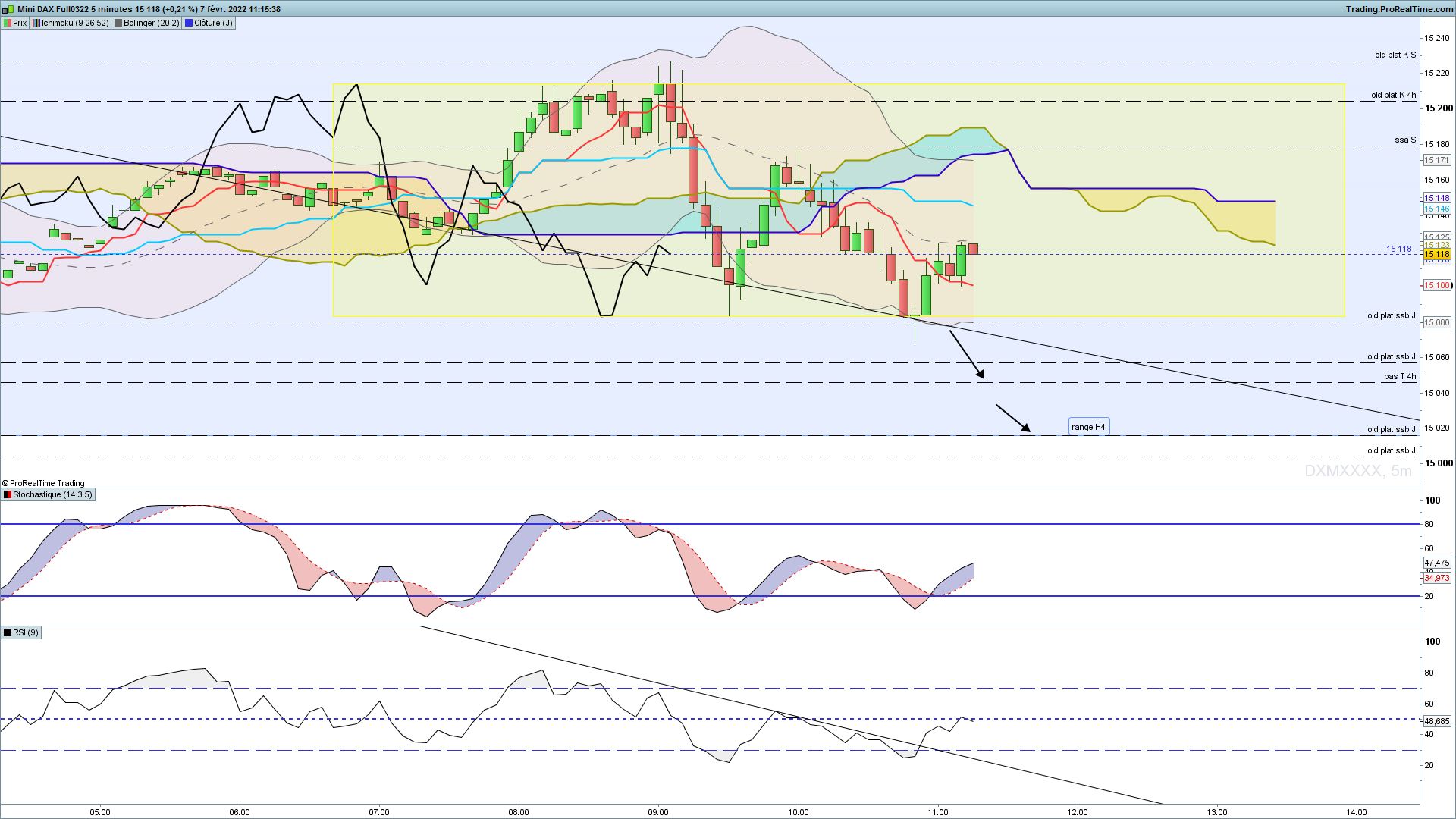Screen dimensions: 1456x819
Task: Select the 'old plat ssb J' label at 15 080
Action: 1392,315
